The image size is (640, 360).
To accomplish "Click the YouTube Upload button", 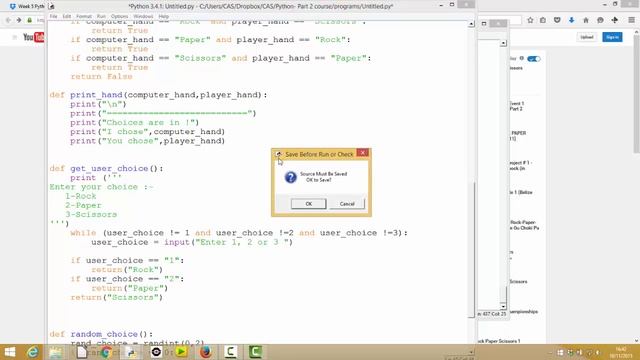I will click(x=587, y=37).
